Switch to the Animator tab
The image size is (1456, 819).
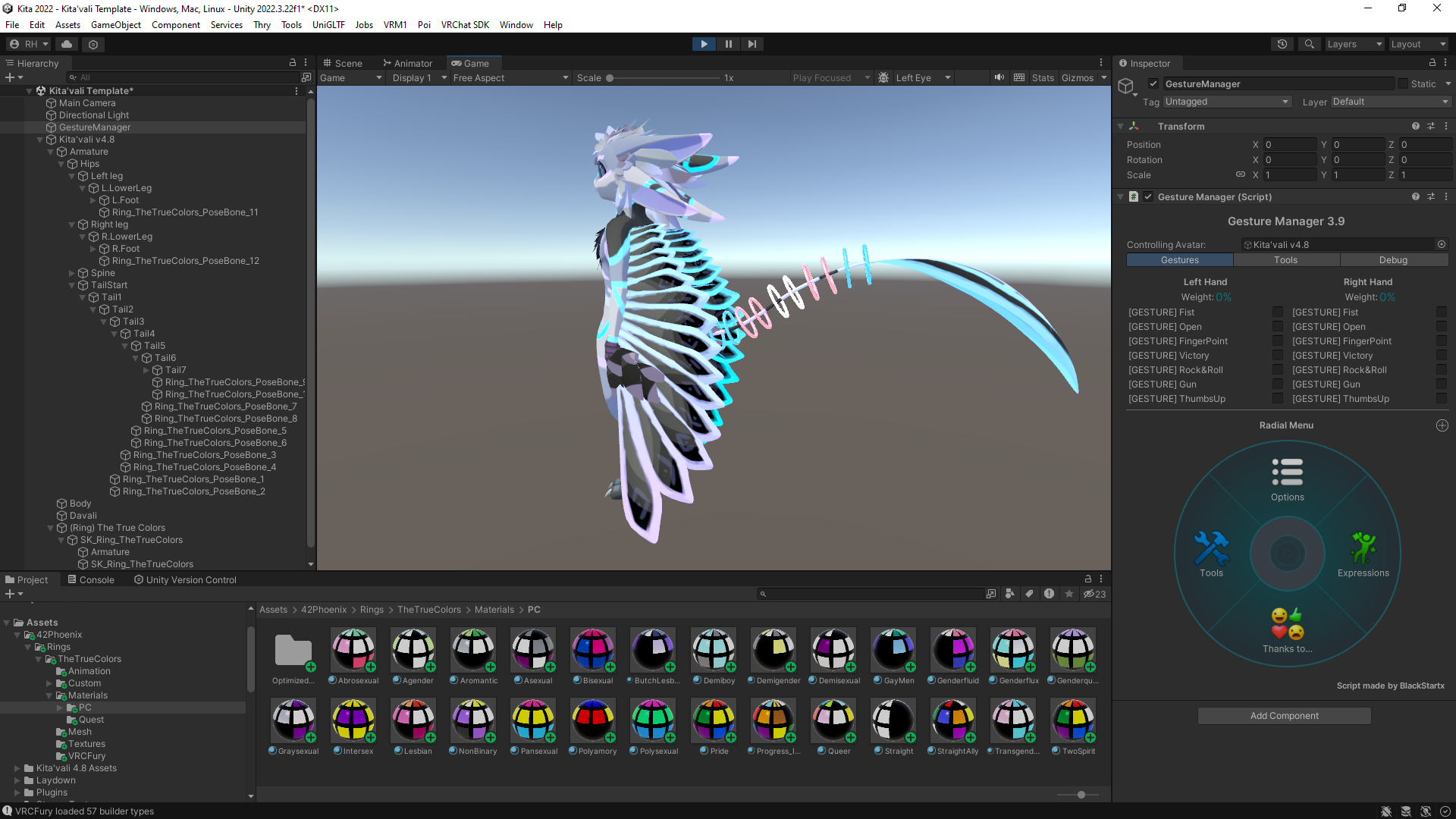point(407,63)
